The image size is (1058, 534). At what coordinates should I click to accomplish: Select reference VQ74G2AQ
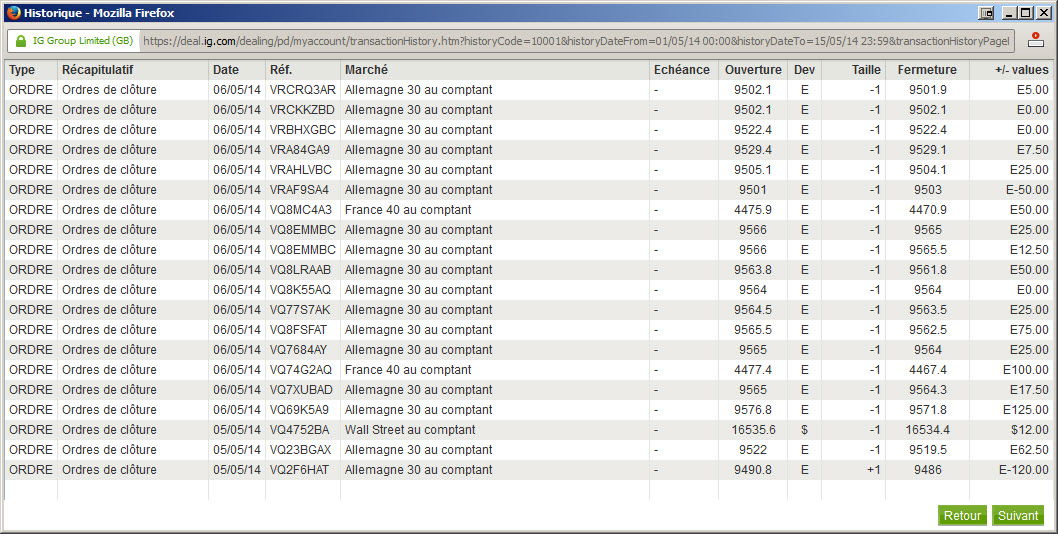click(x=301, y=370)
